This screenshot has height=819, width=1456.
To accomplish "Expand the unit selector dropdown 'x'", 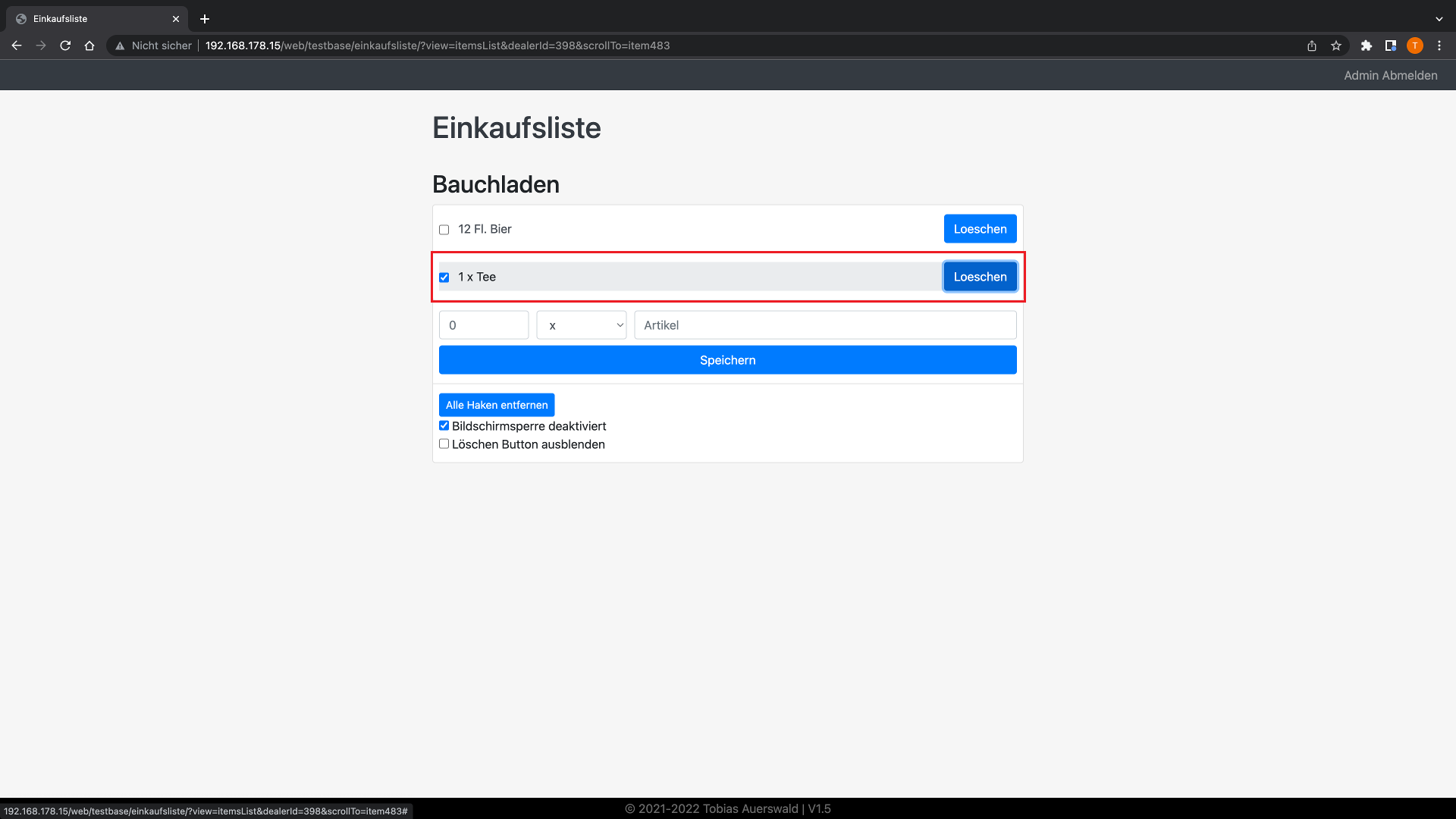I will (582, 325).
